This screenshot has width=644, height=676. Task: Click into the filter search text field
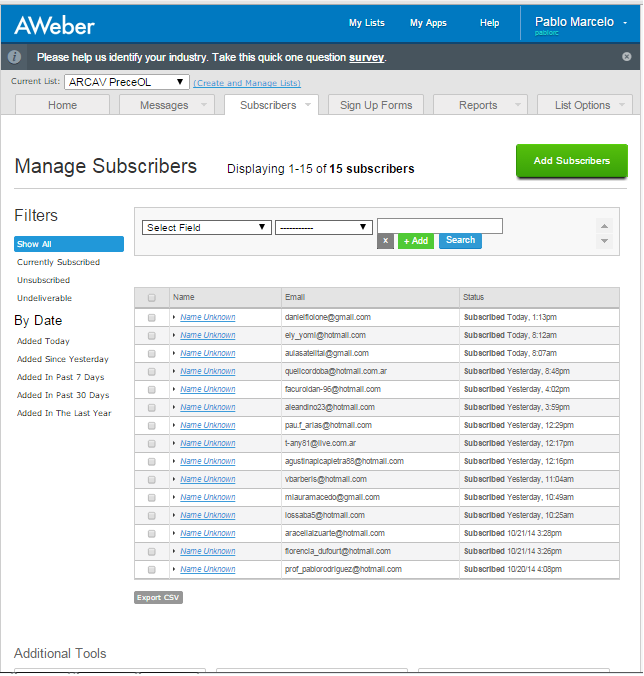(x=440, y=226)
